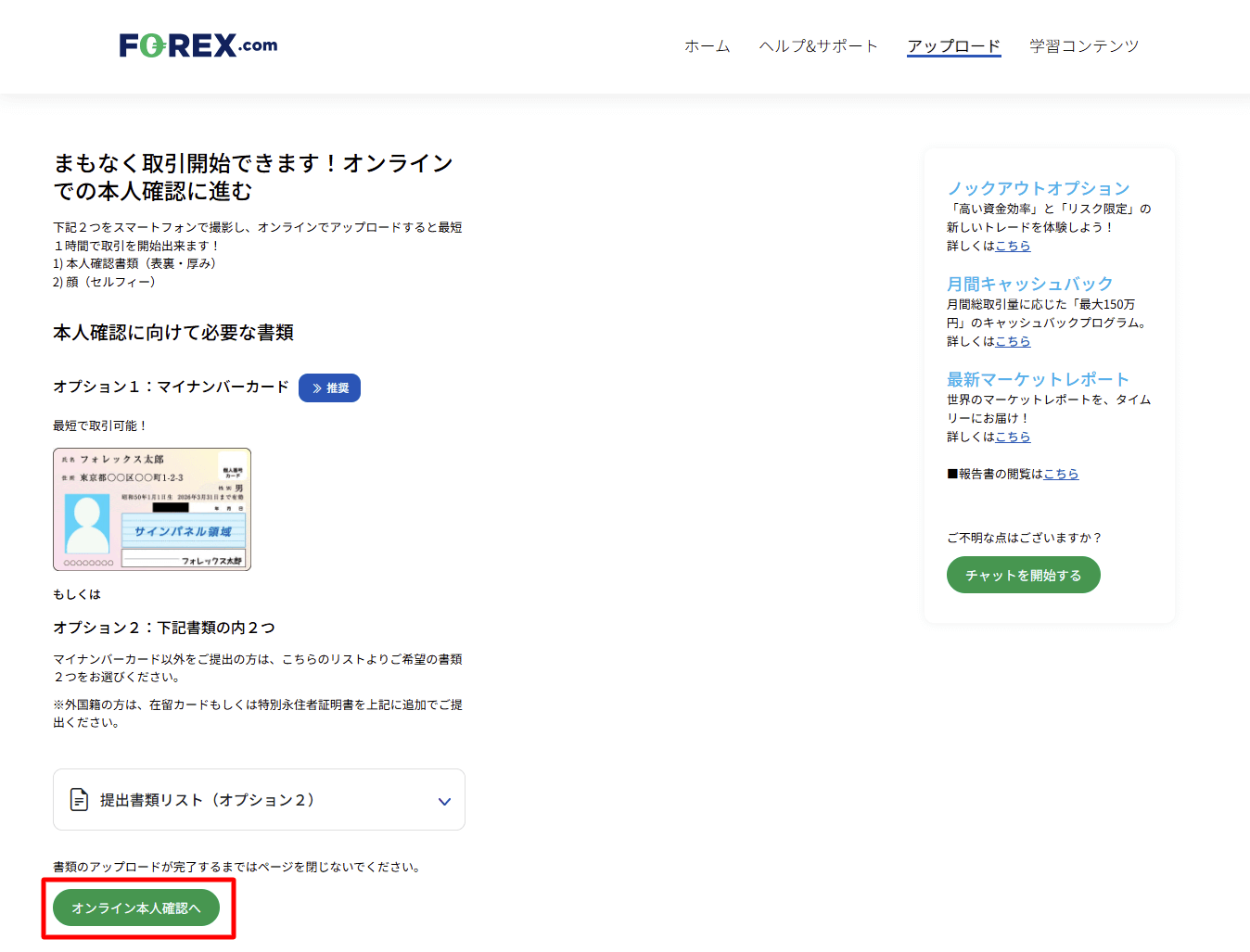Image resolution: width=1250 pixels, height=952 pixels.
Task: Click the FOREX.com logo
Action: (198, 45)
